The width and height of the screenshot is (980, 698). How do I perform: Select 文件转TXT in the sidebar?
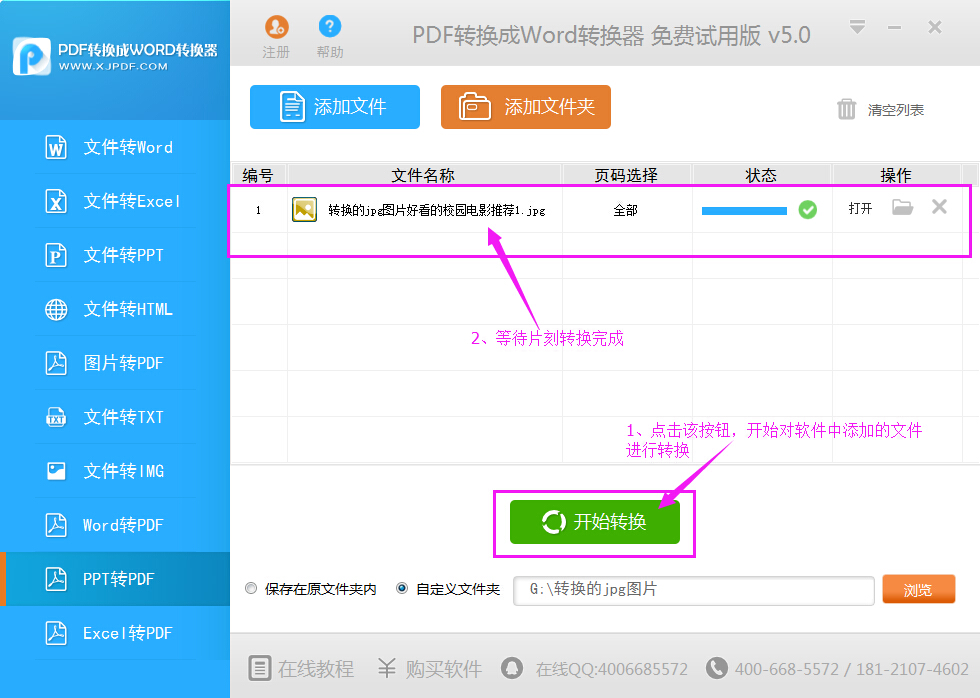[115, 417]
